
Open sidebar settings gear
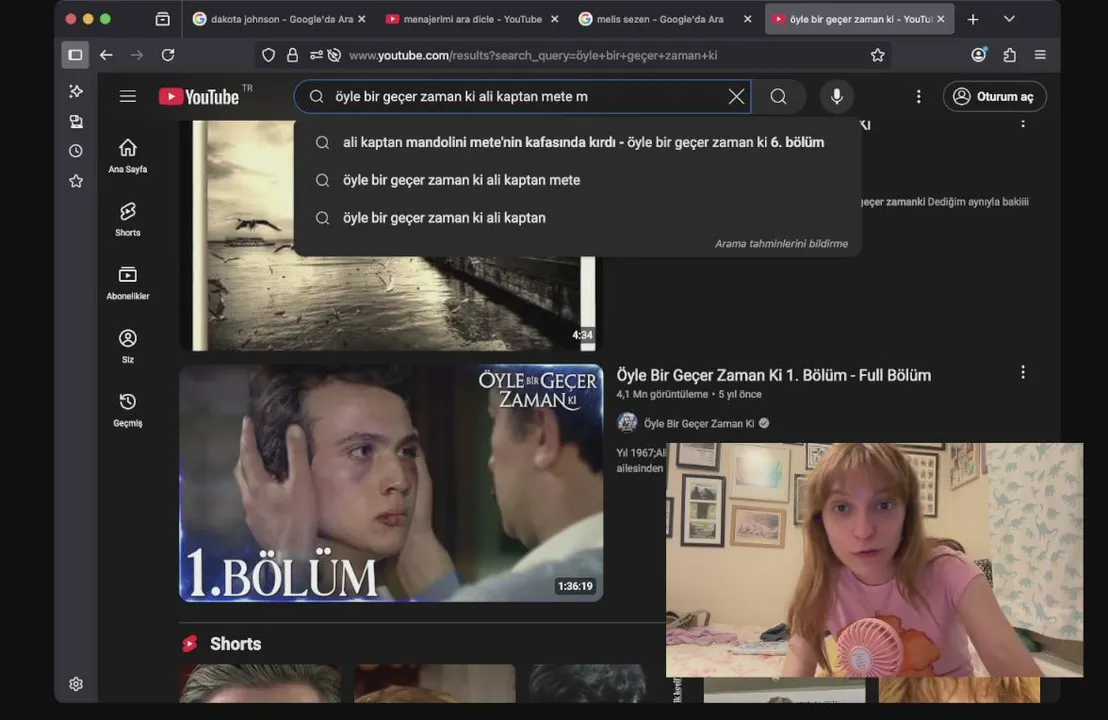pyautogui.click(x=76, y=684)
